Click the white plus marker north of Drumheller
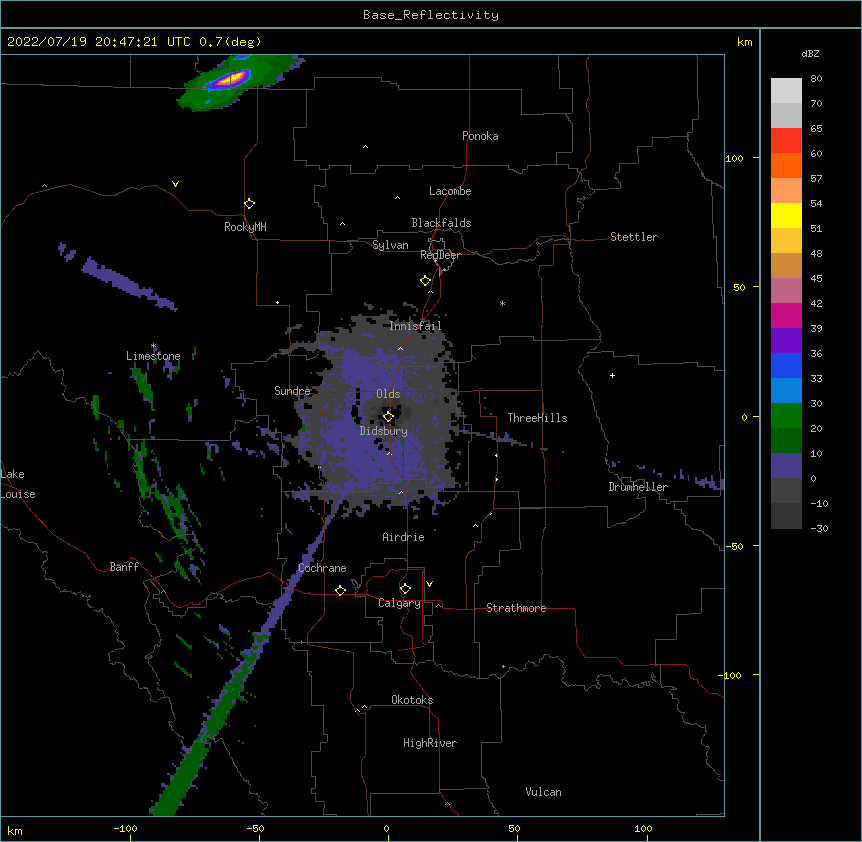862x842 pixels. click(x=612, y=375)
